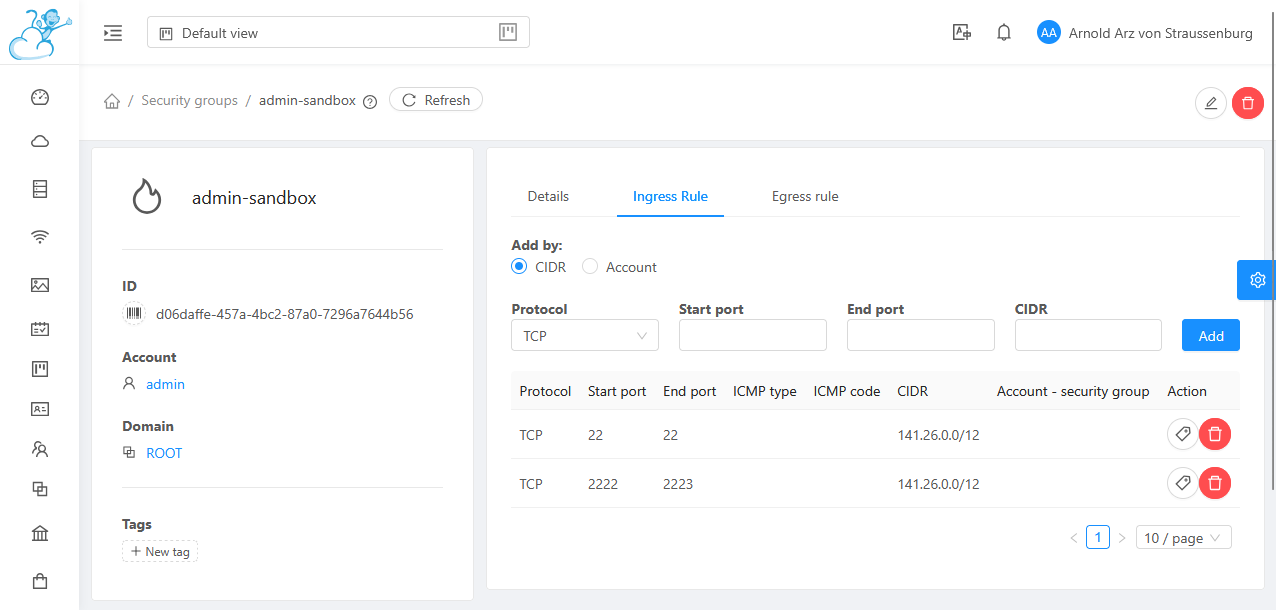Open the admin account link
The height and width of the screenshot is (610, 1276).
[165, 384]
